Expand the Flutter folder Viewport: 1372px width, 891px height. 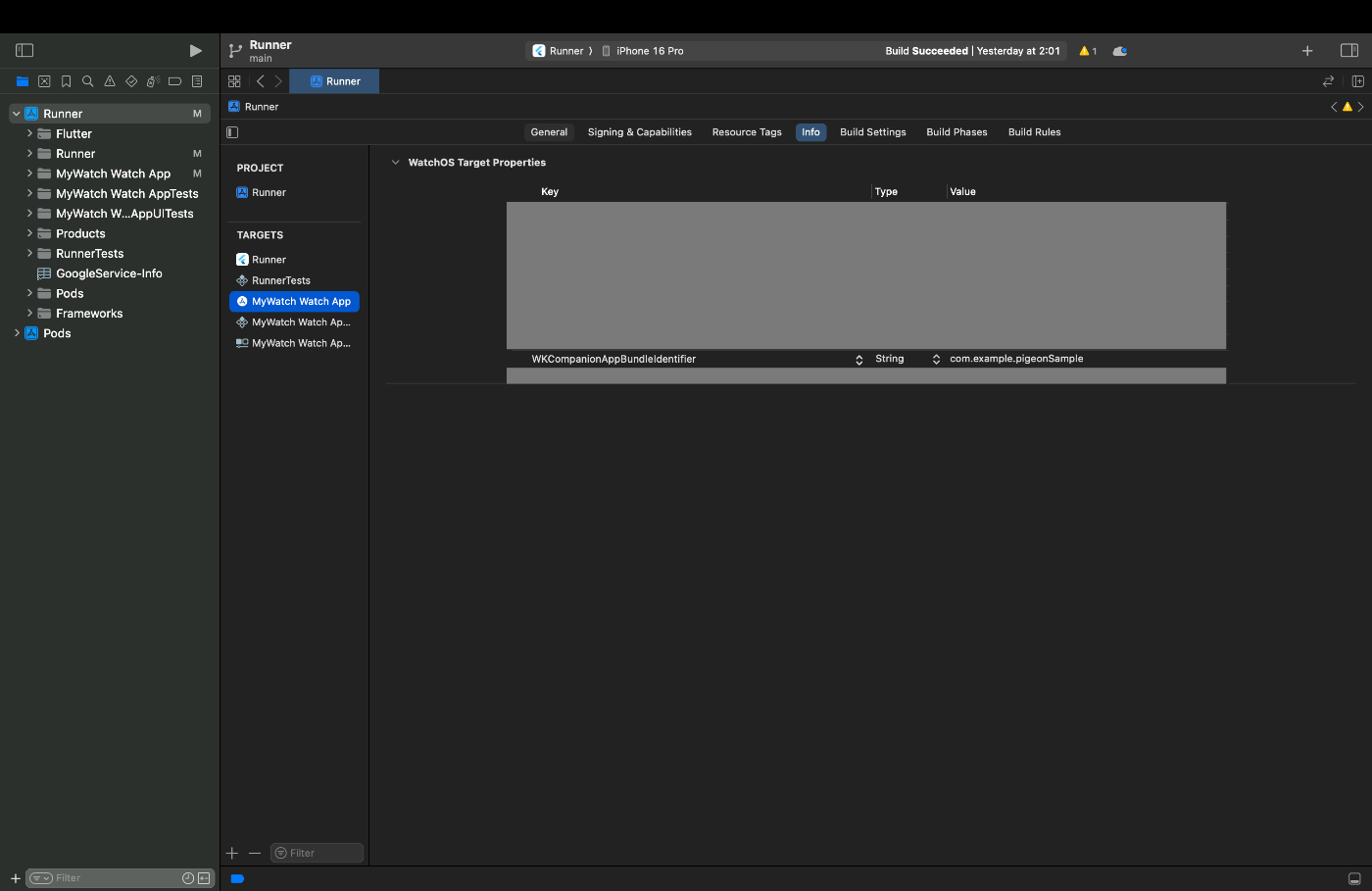tap(29, 133)
